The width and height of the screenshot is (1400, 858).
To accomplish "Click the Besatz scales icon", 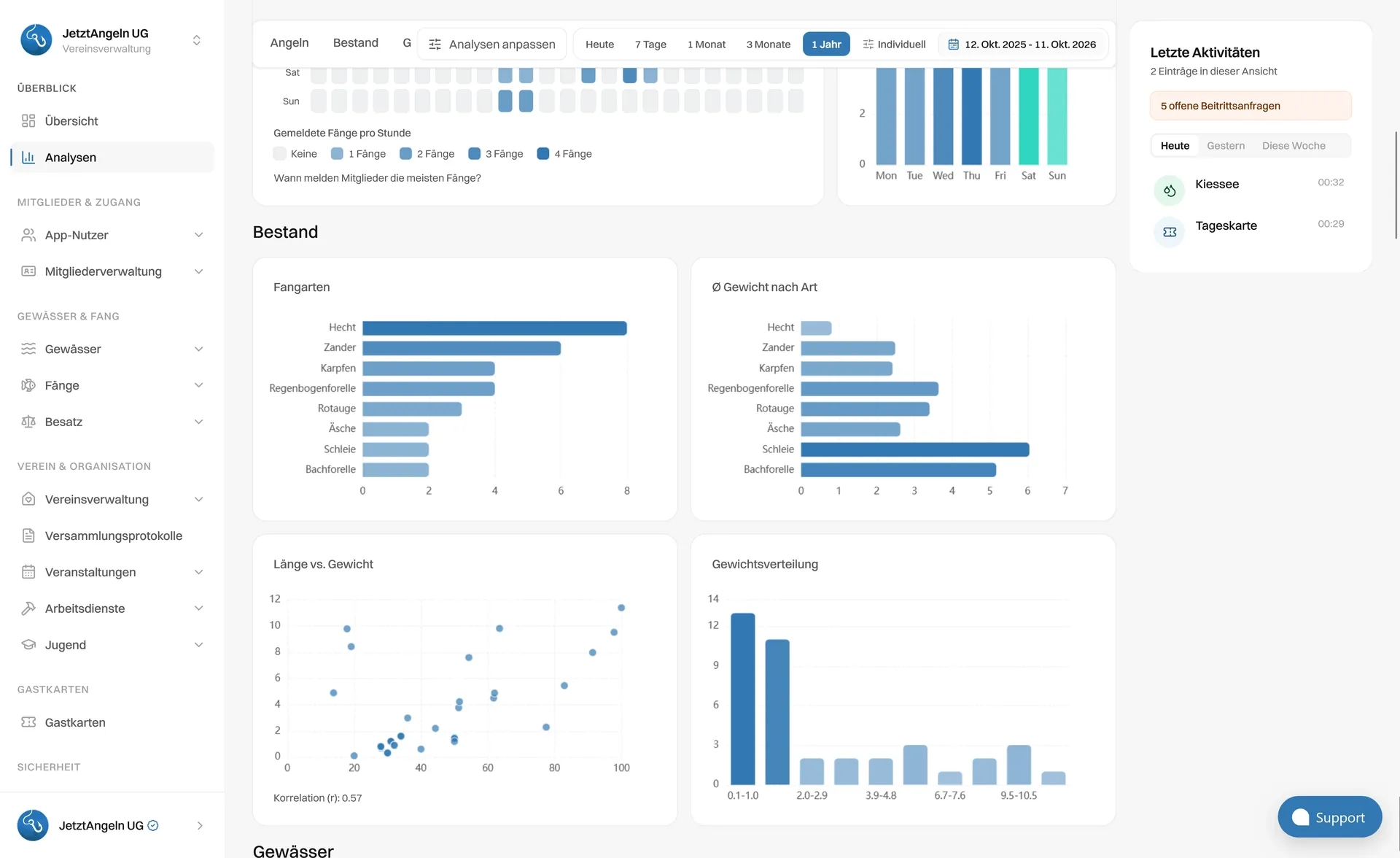I will pyautogui.click(x=28, y=422).
